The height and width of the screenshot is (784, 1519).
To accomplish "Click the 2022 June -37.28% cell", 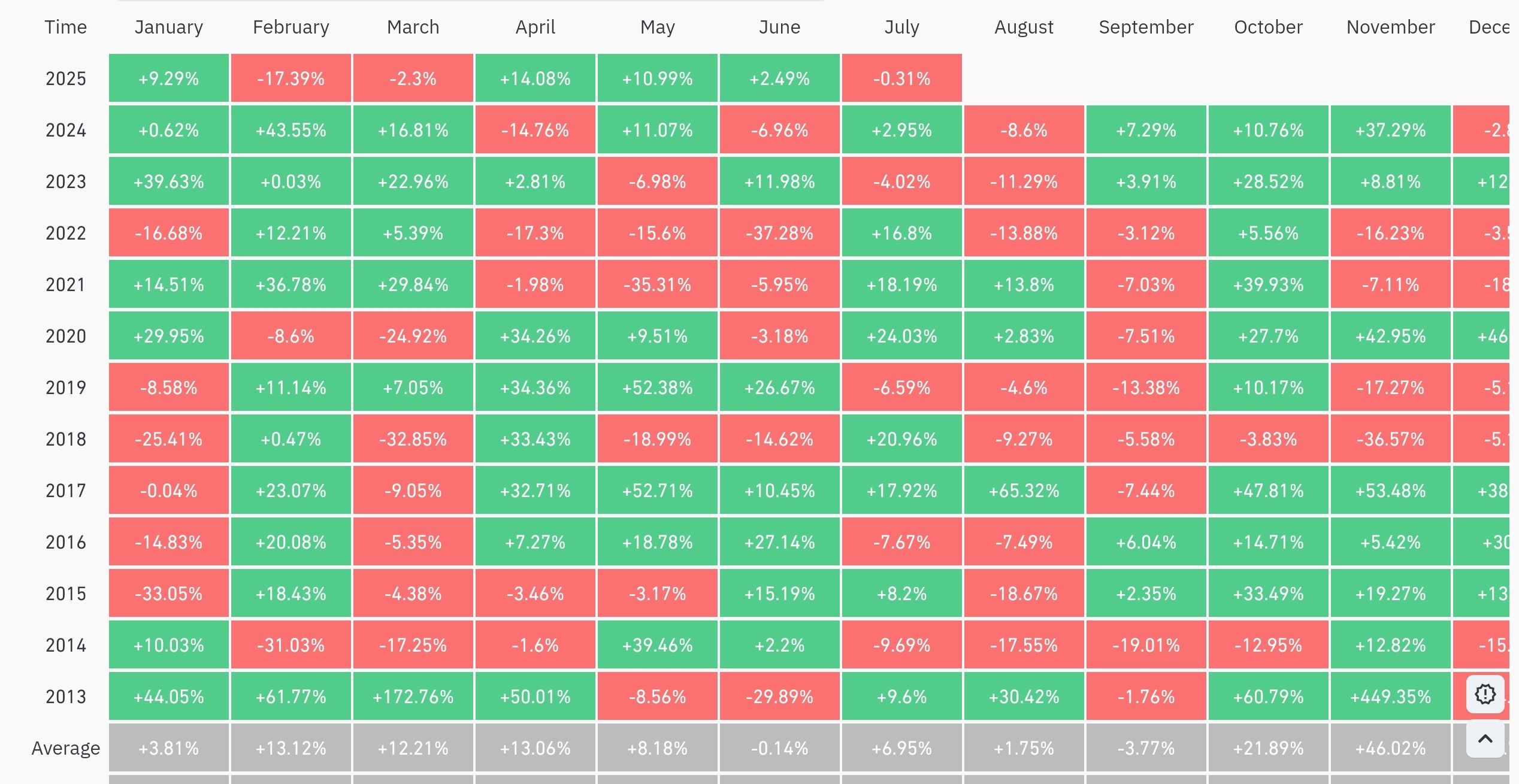I will (780, 232).
